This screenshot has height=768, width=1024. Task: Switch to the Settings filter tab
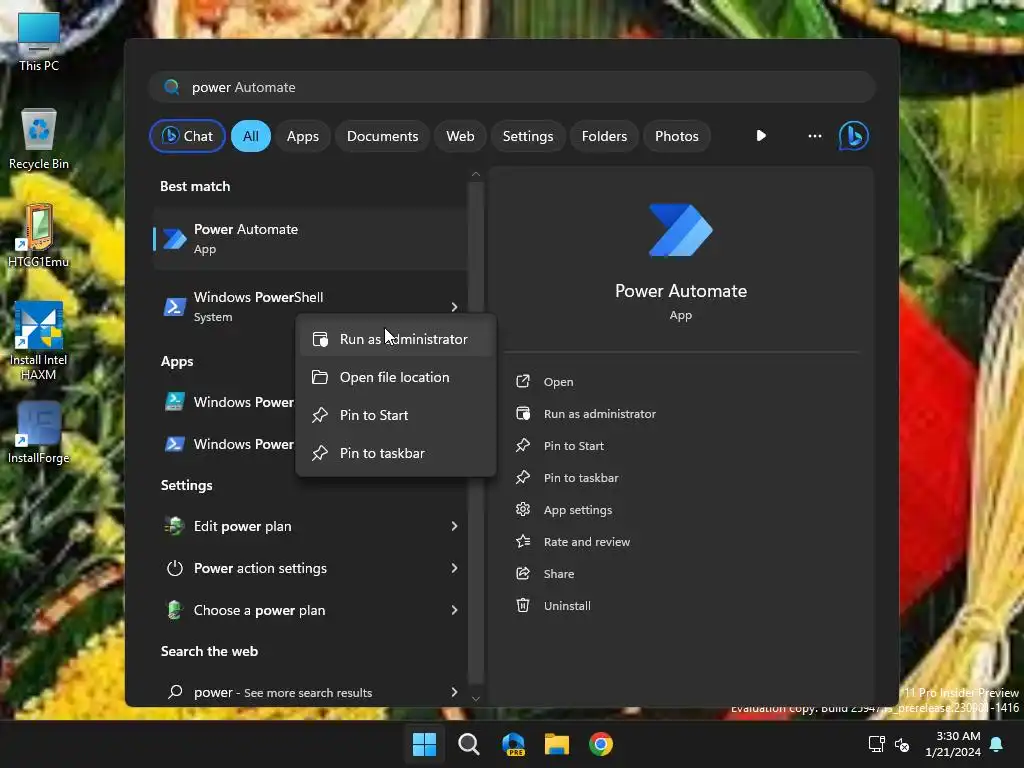[528, 136]
